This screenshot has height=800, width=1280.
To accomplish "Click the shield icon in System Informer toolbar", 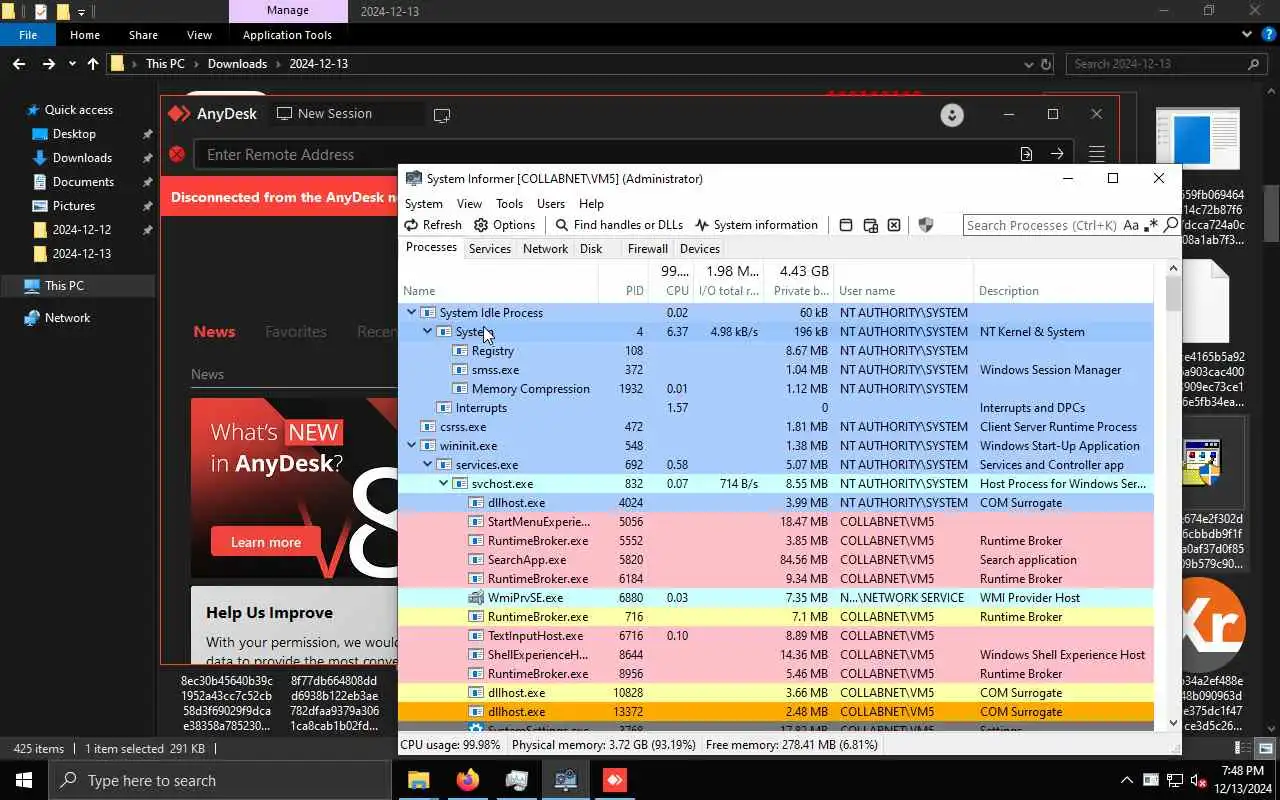I will click(x=925, y=225).
